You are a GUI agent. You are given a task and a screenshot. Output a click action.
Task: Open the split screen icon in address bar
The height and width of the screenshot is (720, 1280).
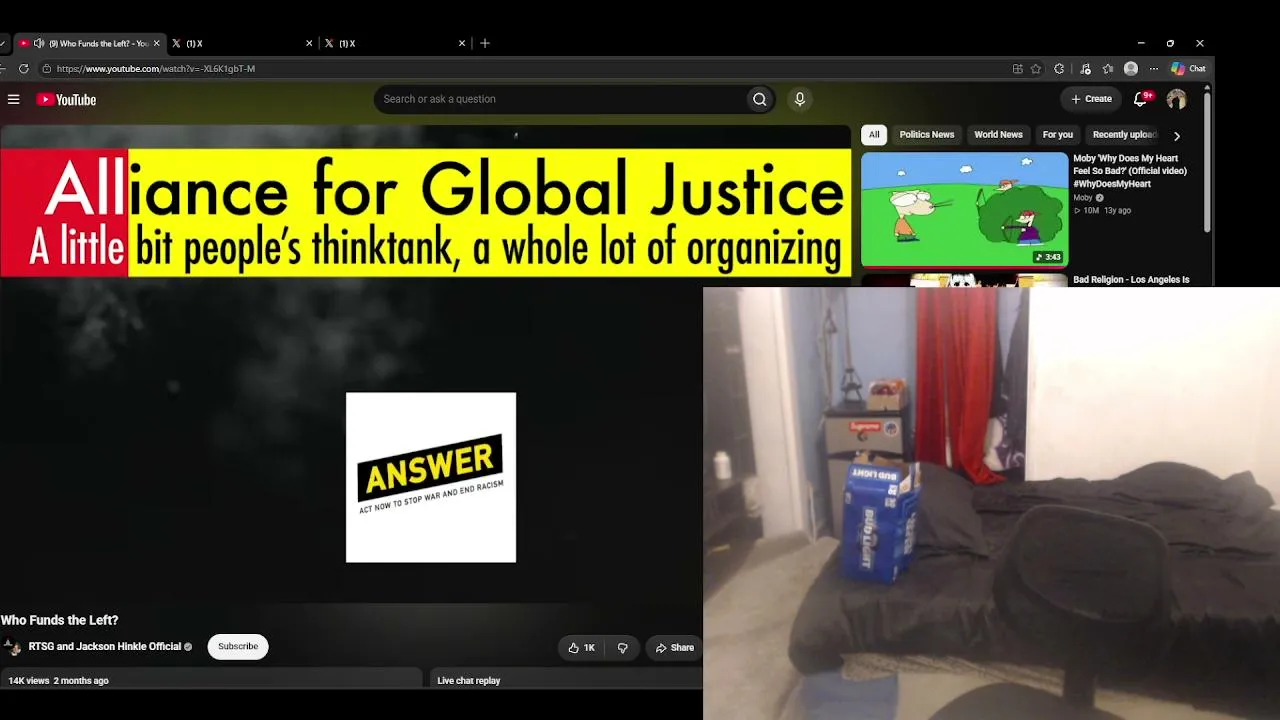pos(1018,69)
